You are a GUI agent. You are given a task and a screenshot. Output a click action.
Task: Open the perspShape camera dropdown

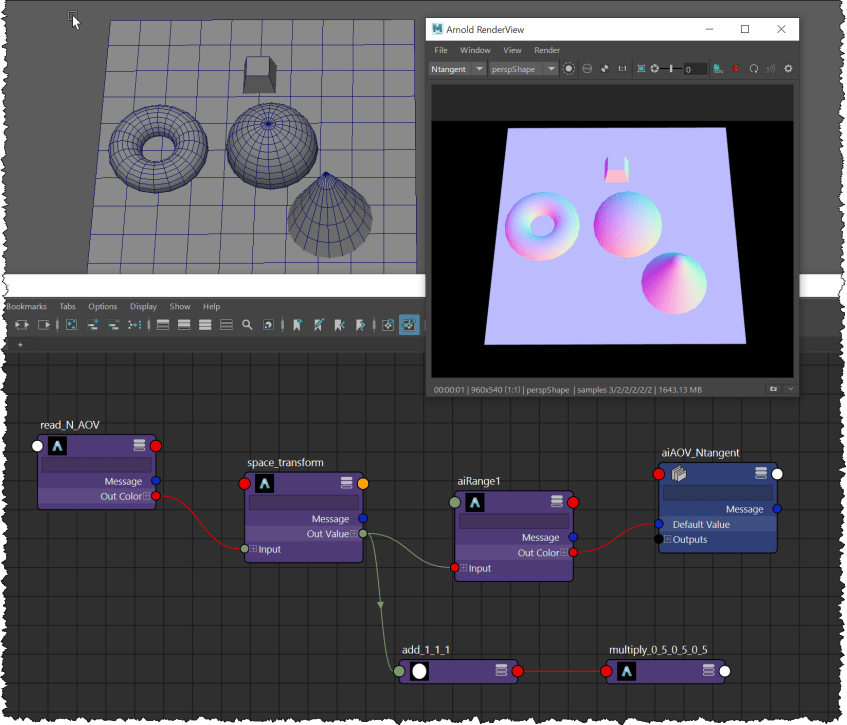551,69
